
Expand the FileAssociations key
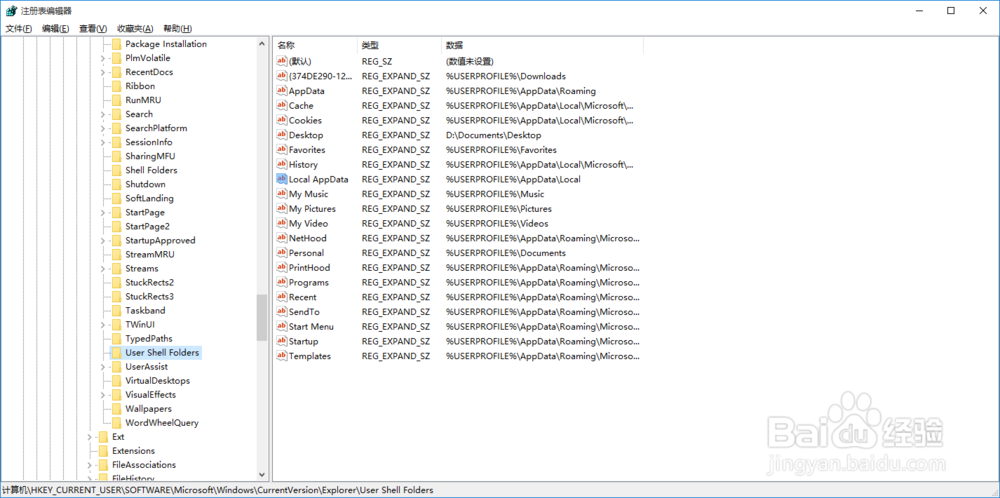pyautogui.click(x=89, y=465)
